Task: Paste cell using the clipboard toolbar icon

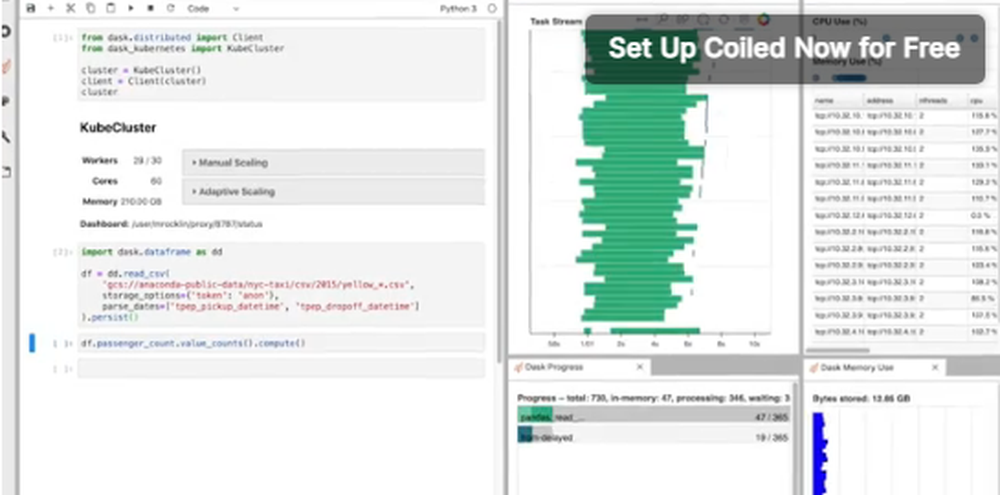Action: pyautogui.click(x=110, y=8)
